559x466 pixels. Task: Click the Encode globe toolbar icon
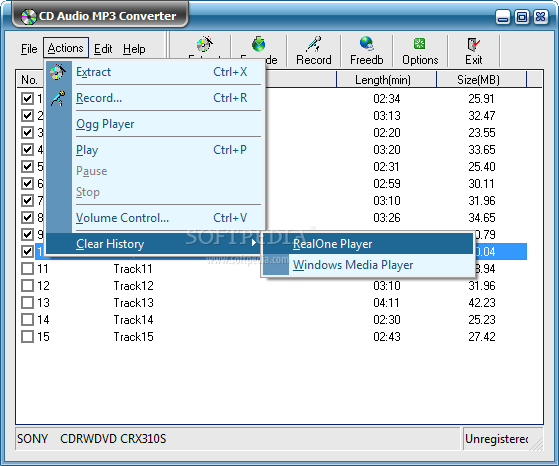(x=258, y=44)
